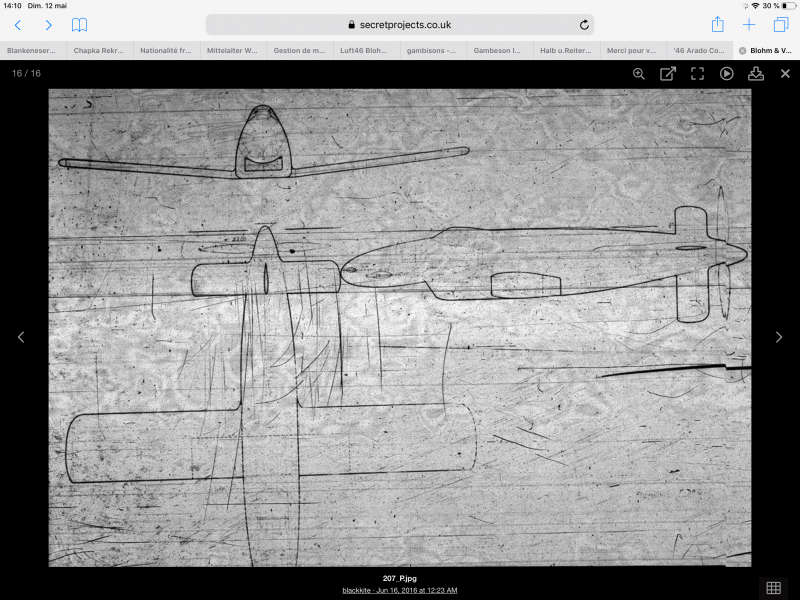Download the 207_P.jpg image

(756, 73)
